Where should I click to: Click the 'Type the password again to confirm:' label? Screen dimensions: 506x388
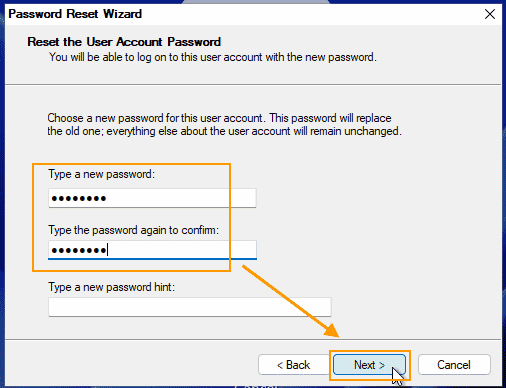(x=134, y=230)
